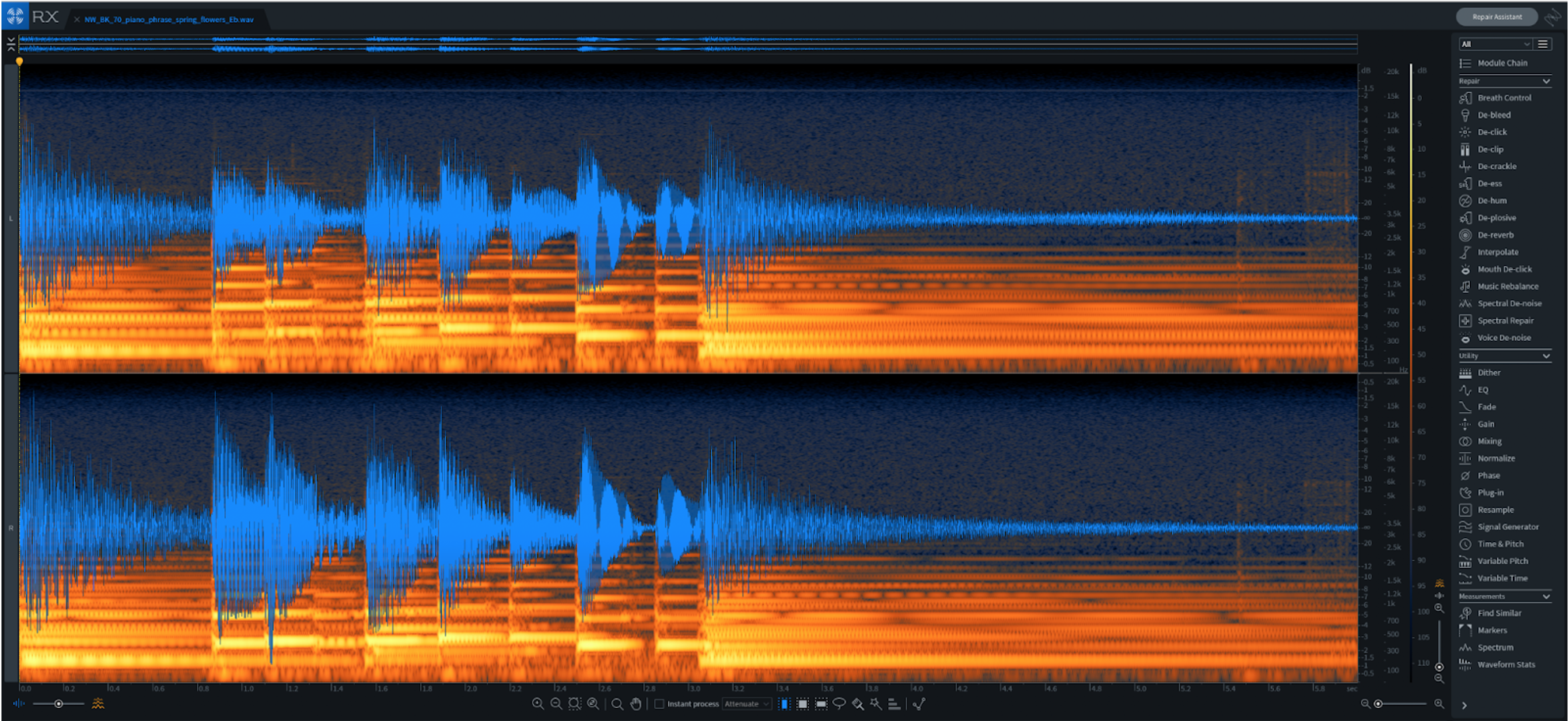This screenshot has height=721, width=1568.
Task: Open the De-hum module
Action: click(x=1492, y=200)
